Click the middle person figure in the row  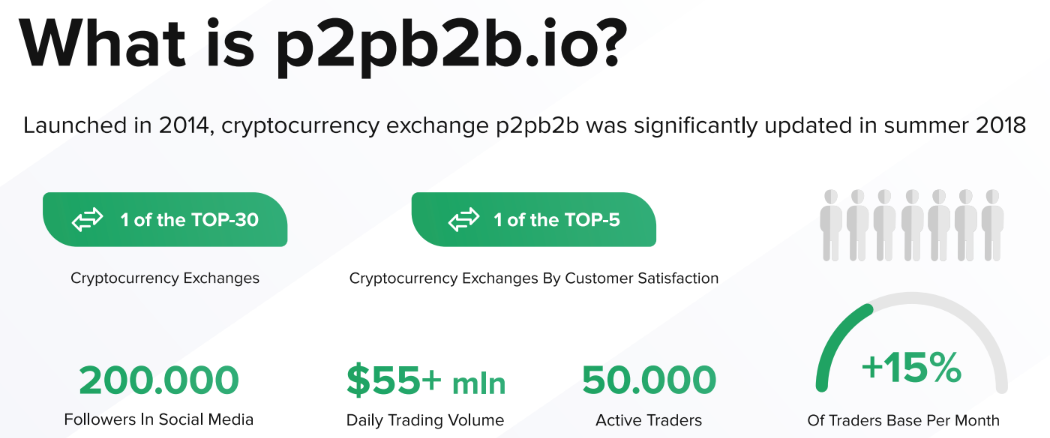click(912, 225)
